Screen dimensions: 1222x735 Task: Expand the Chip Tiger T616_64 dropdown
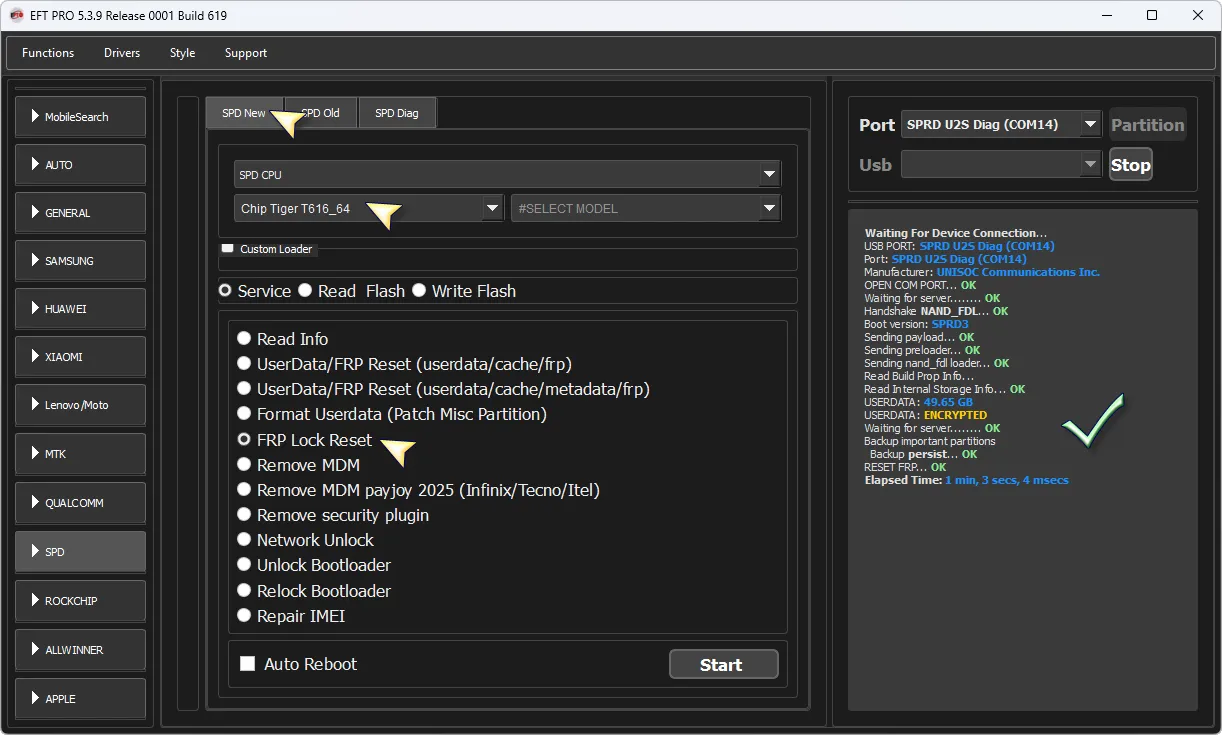492,209
